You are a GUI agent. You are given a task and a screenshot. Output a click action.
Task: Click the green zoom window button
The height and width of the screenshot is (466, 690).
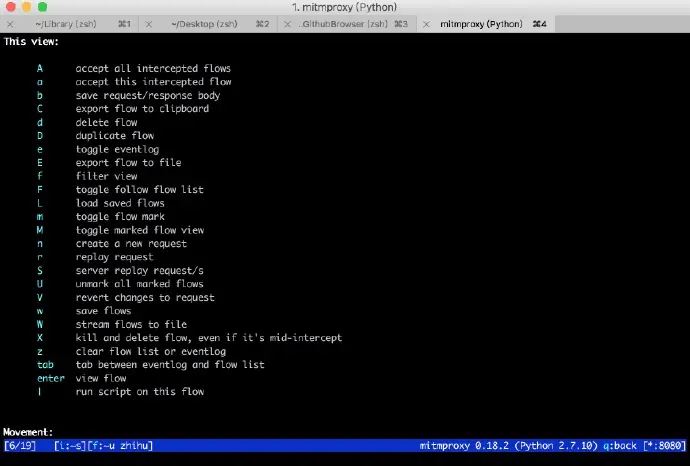pos(42,7)
